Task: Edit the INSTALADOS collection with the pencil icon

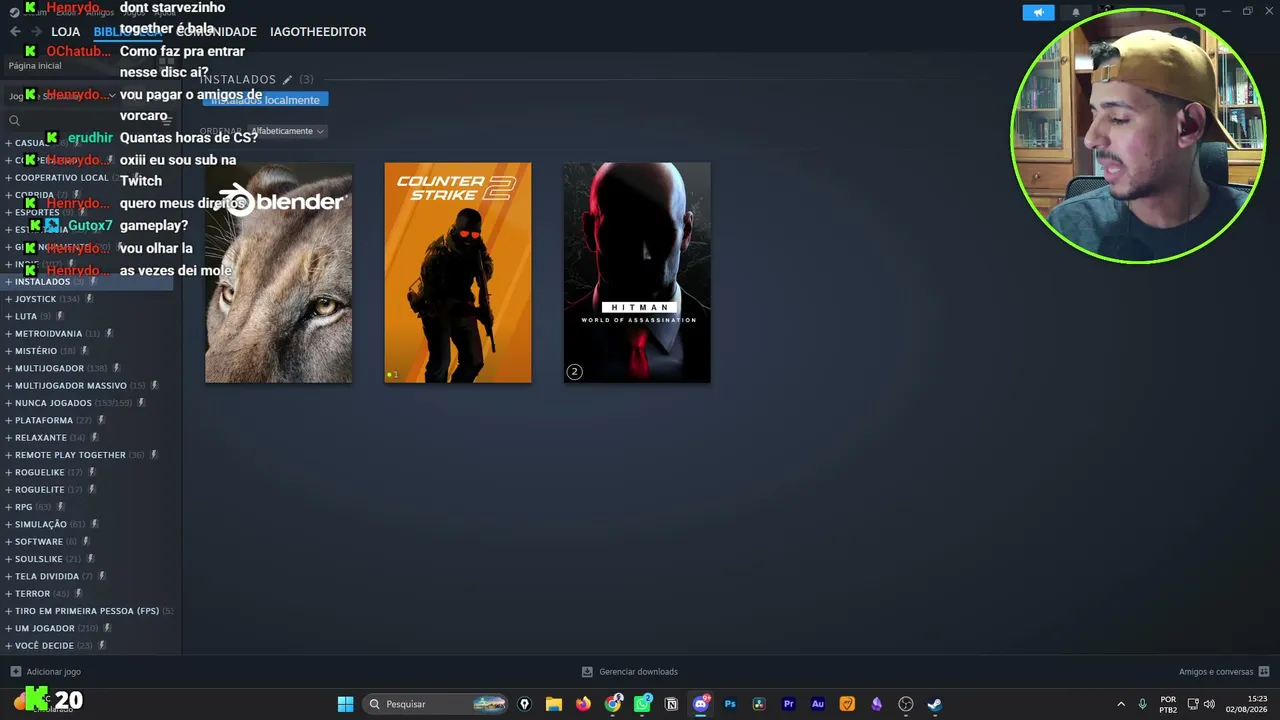Action: (287, 79)
